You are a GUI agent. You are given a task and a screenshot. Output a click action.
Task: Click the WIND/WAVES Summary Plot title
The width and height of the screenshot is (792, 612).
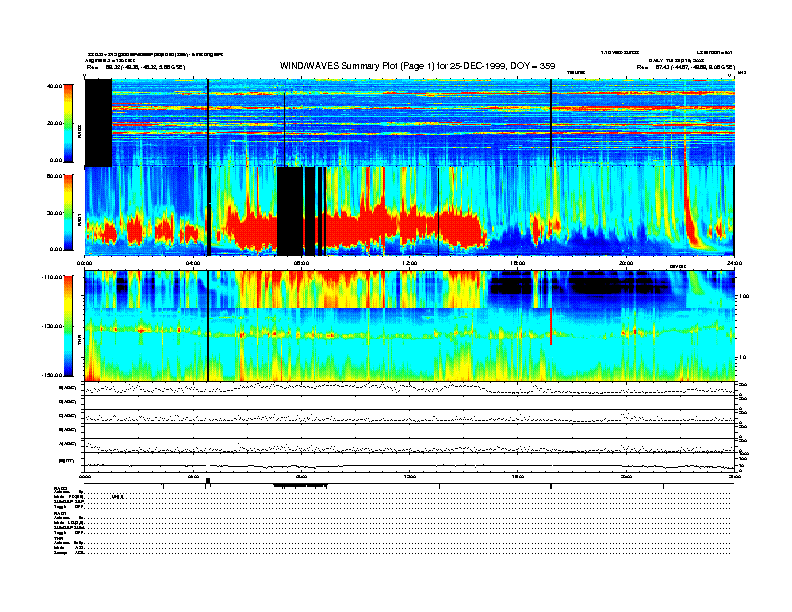click(x=417, y=66)
